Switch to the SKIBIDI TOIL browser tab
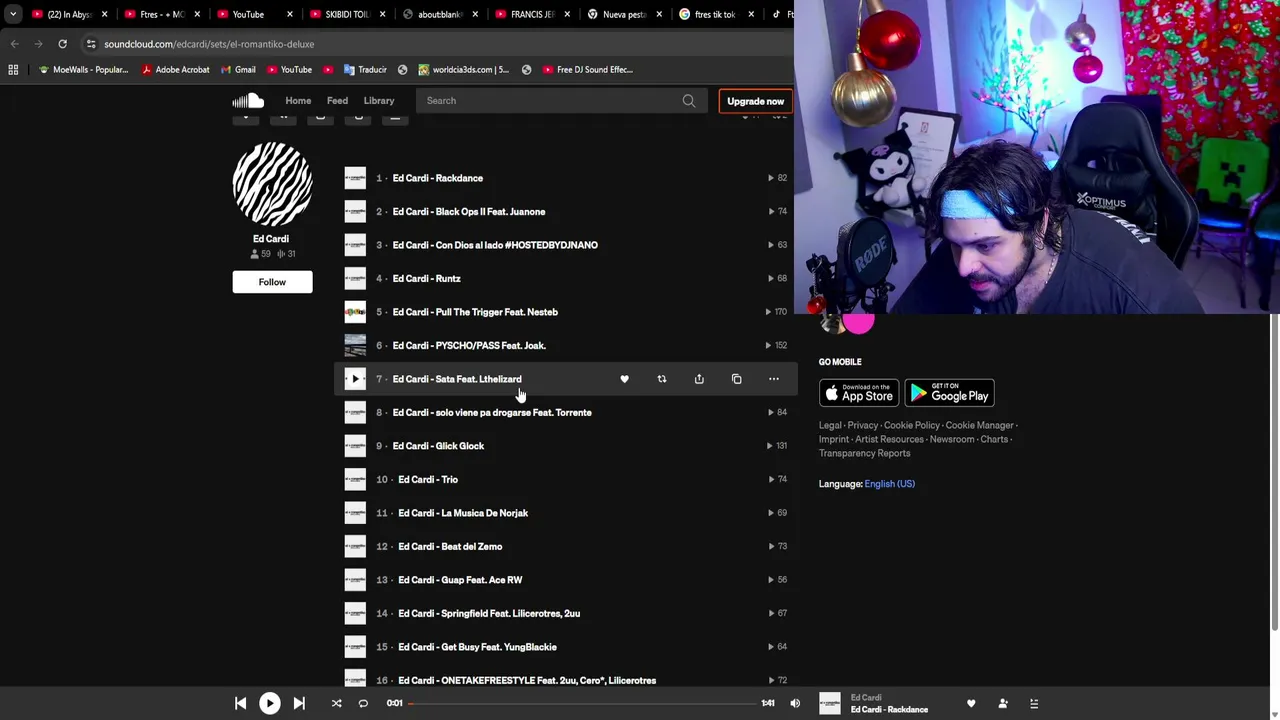The width and height of the screenshot is (1280, 720). click(x=340, y=14)
